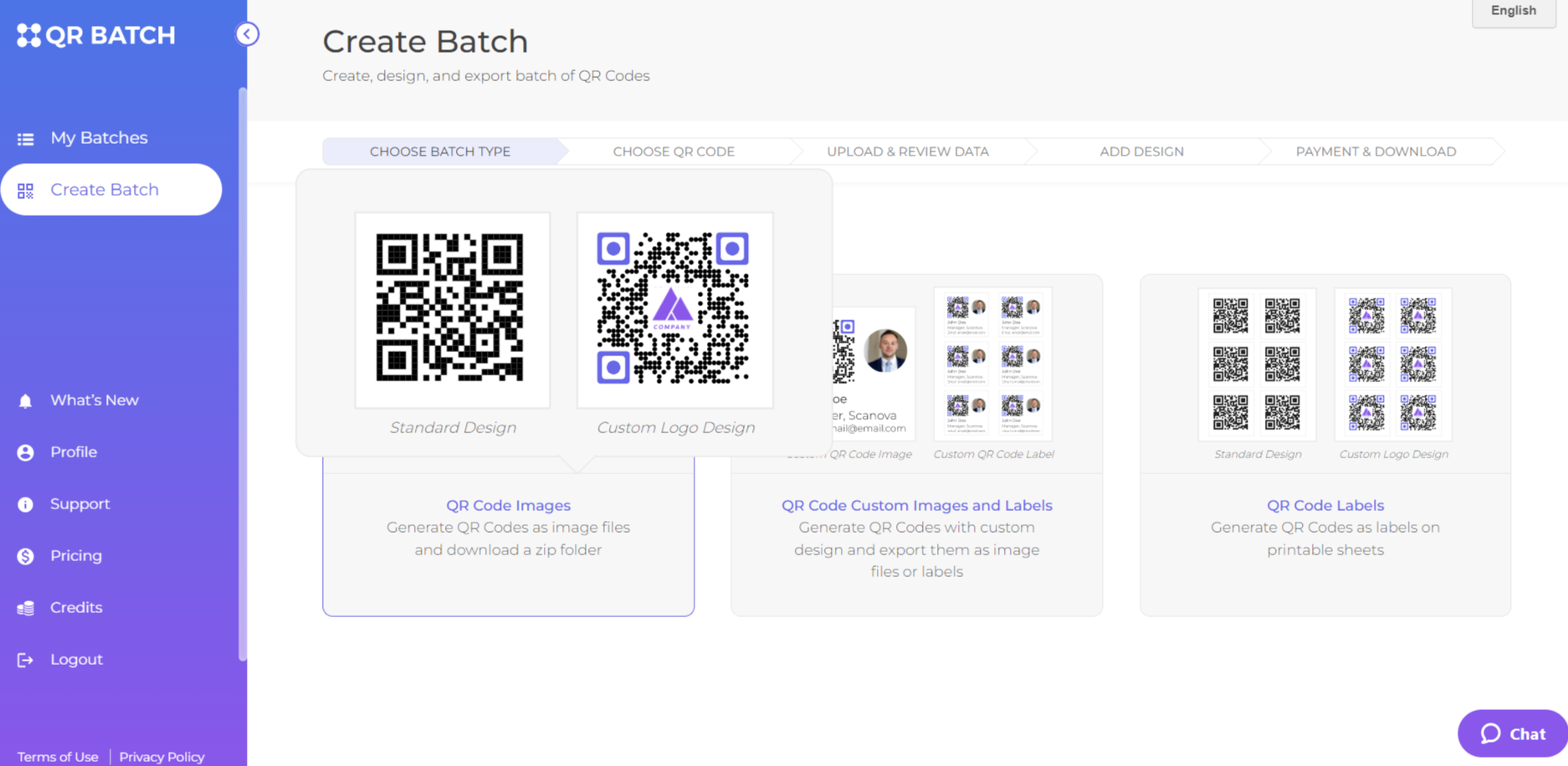Click 'Create, design, and export batch' subtitle
The width and height of the screenshot is (1568, 766).
(486, 76)
